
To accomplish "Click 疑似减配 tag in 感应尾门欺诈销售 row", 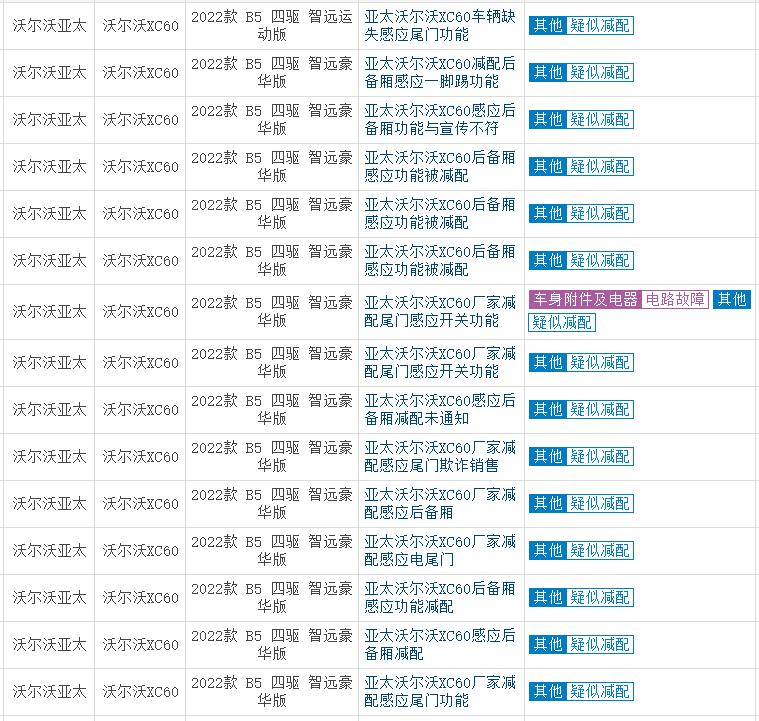I will [600, 457].
